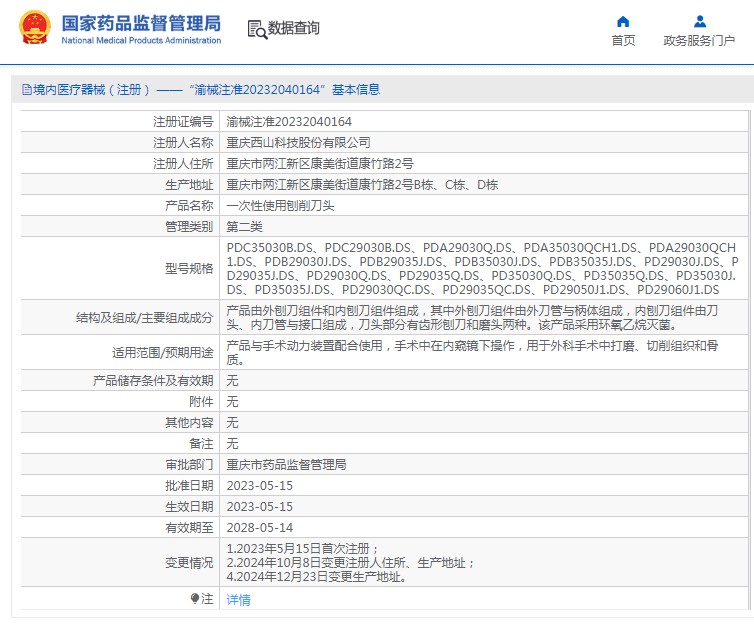Click the 注册人住所 label
754x627 pixels.
pyautogui.click(x=183, y=164)
